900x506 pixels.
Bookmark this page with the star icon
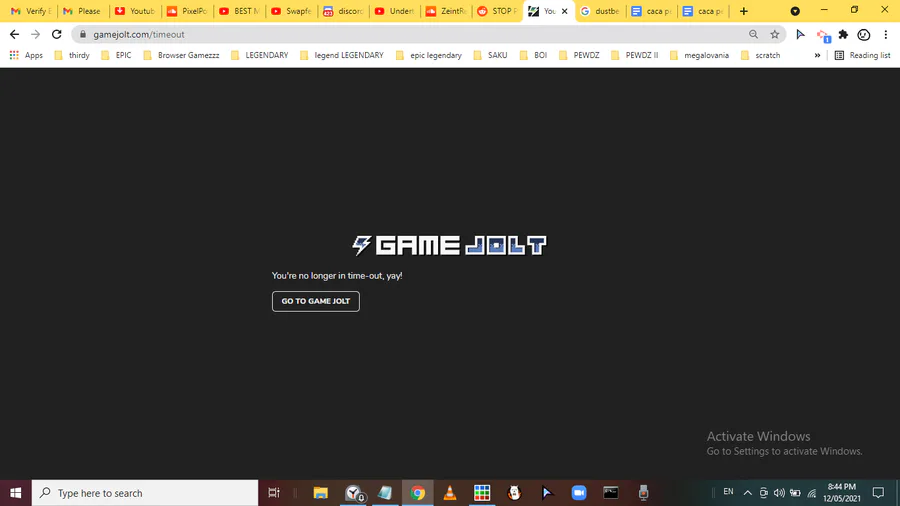pyautogui.click(x=775, y=34)
